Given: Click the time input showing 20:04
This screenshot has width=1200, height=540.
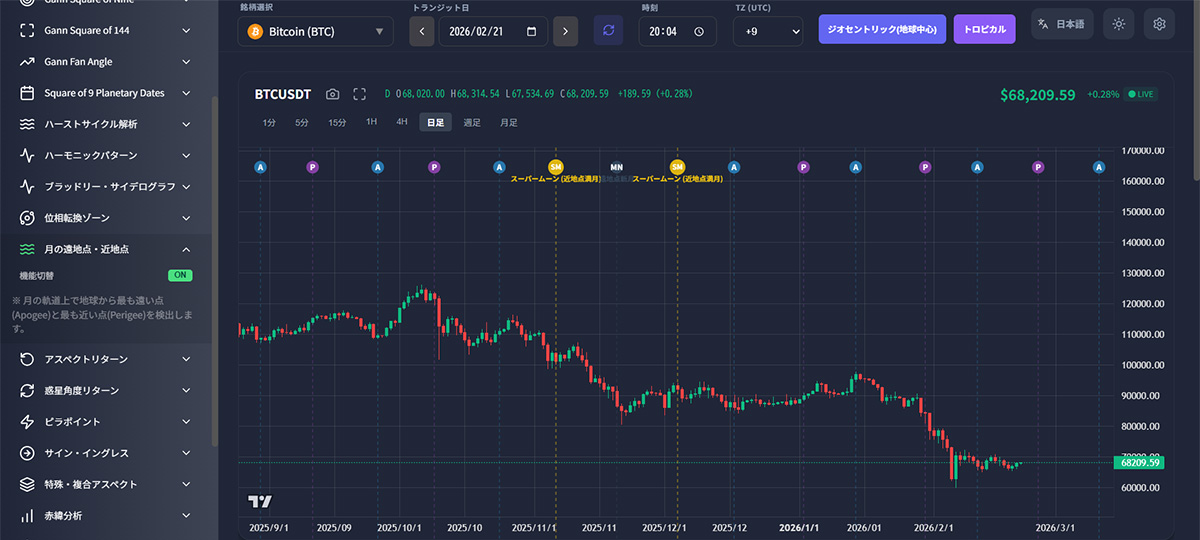Looking at the screenshot, I should (x=677, y=32).
